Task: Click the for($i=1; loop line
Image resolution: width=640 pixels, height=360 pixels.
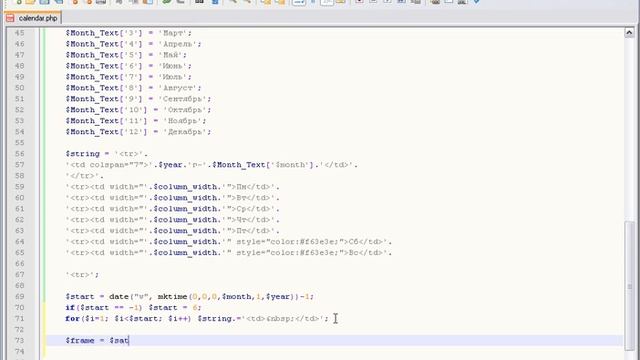Action: pos(197,319)
